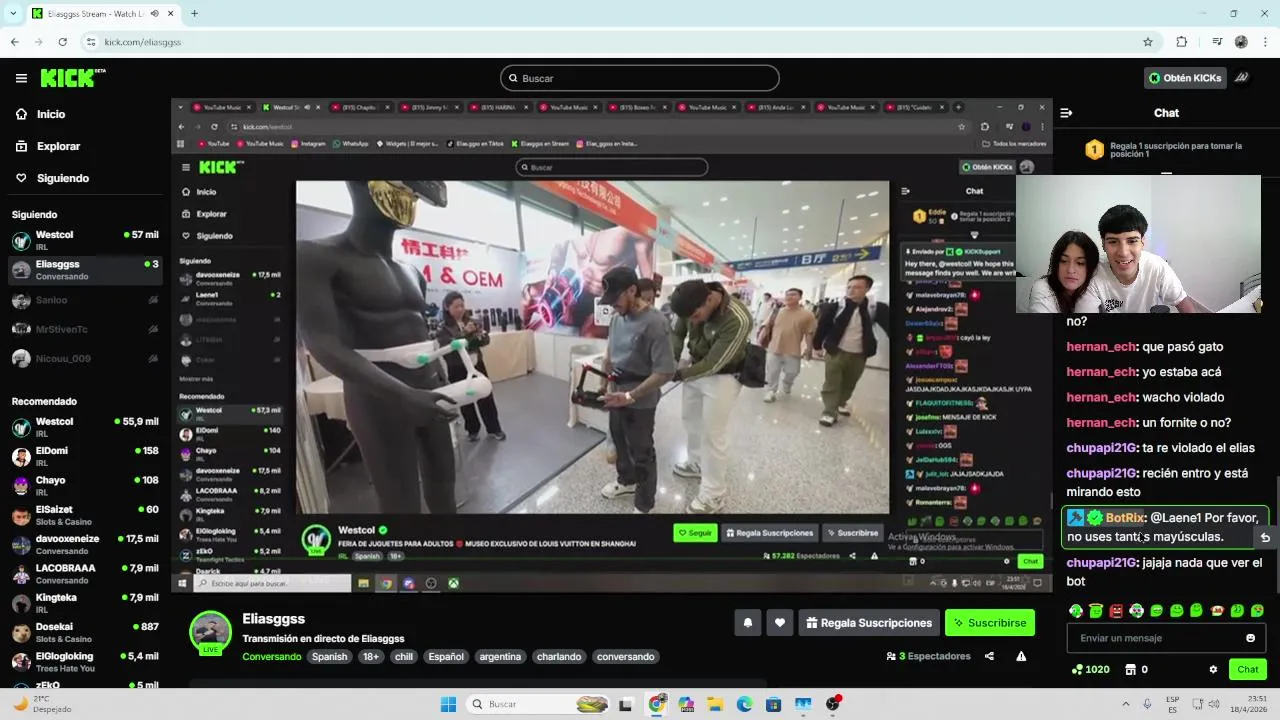Collapse the chat panel arrow icon
This screenshot has height=720, width=1280.
(1066, 113)
